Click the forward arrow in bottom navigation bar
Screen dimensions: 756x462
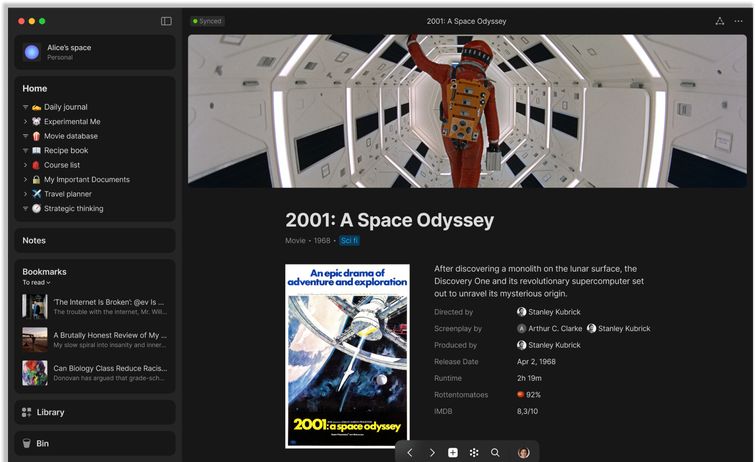[x=432, y=453]
